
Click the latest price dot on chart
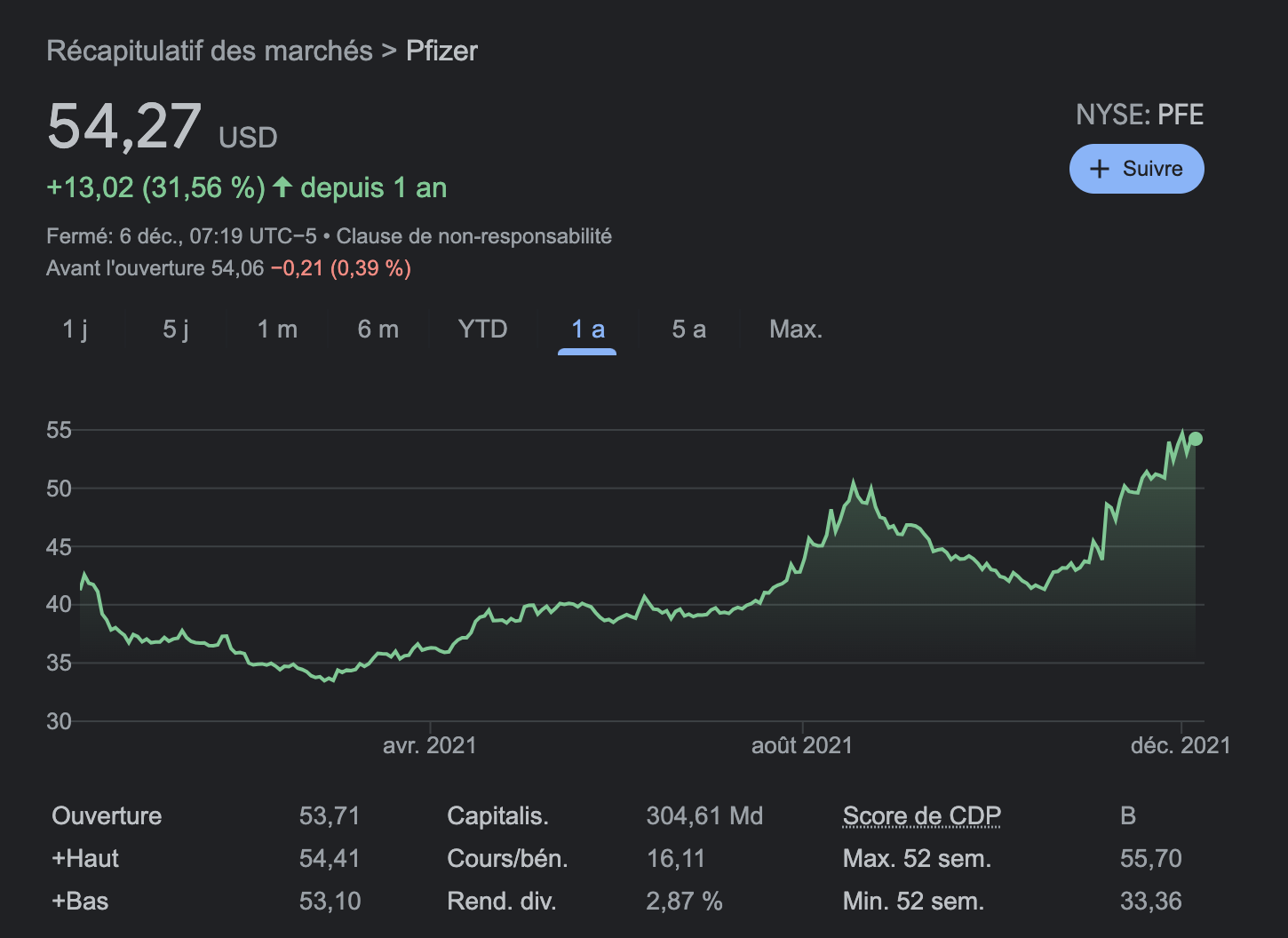point(1196,439)
